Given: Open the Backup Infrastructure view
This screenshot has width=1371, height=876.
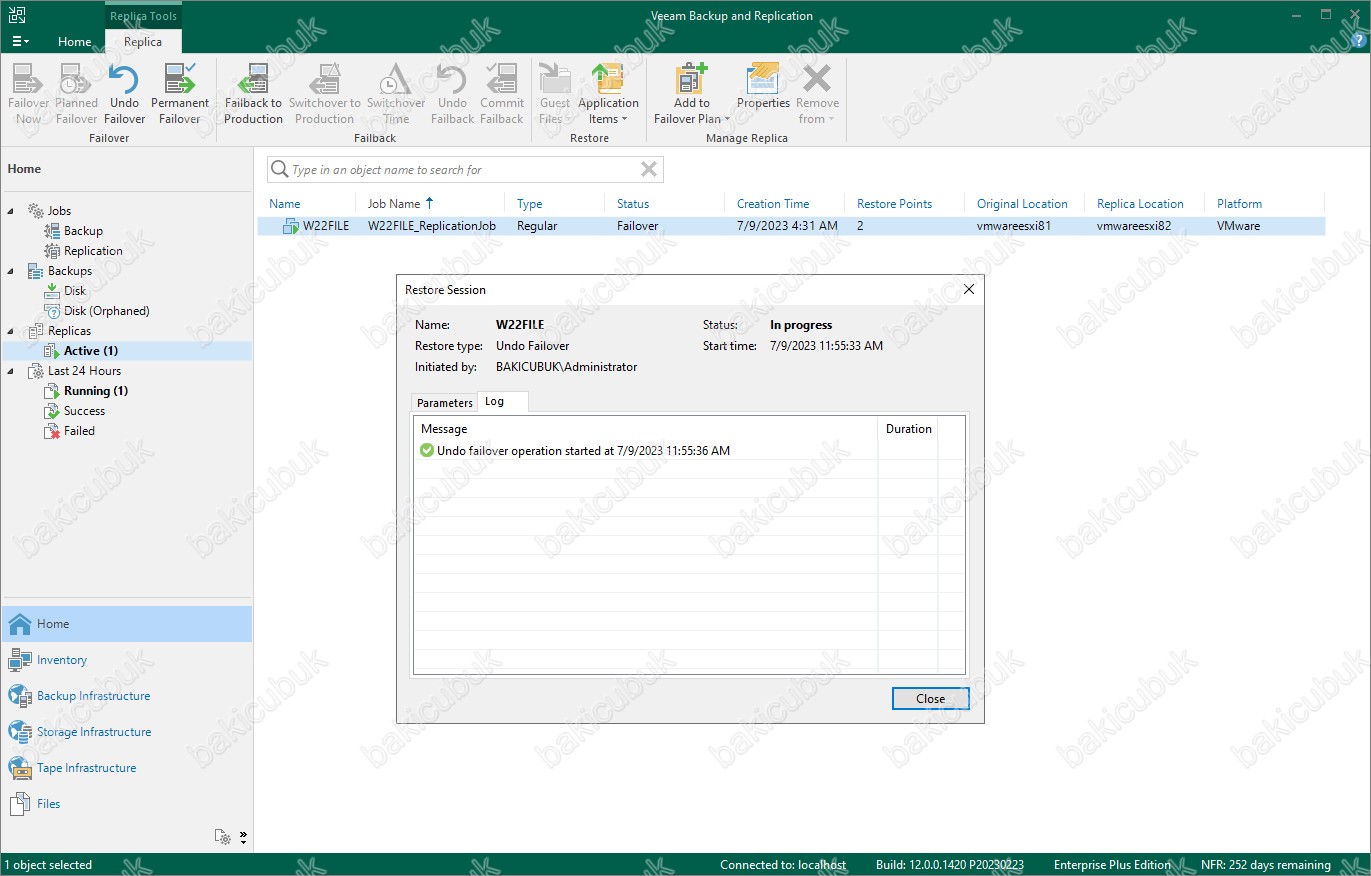Looking at the screenshot, I should click(127, 696).
